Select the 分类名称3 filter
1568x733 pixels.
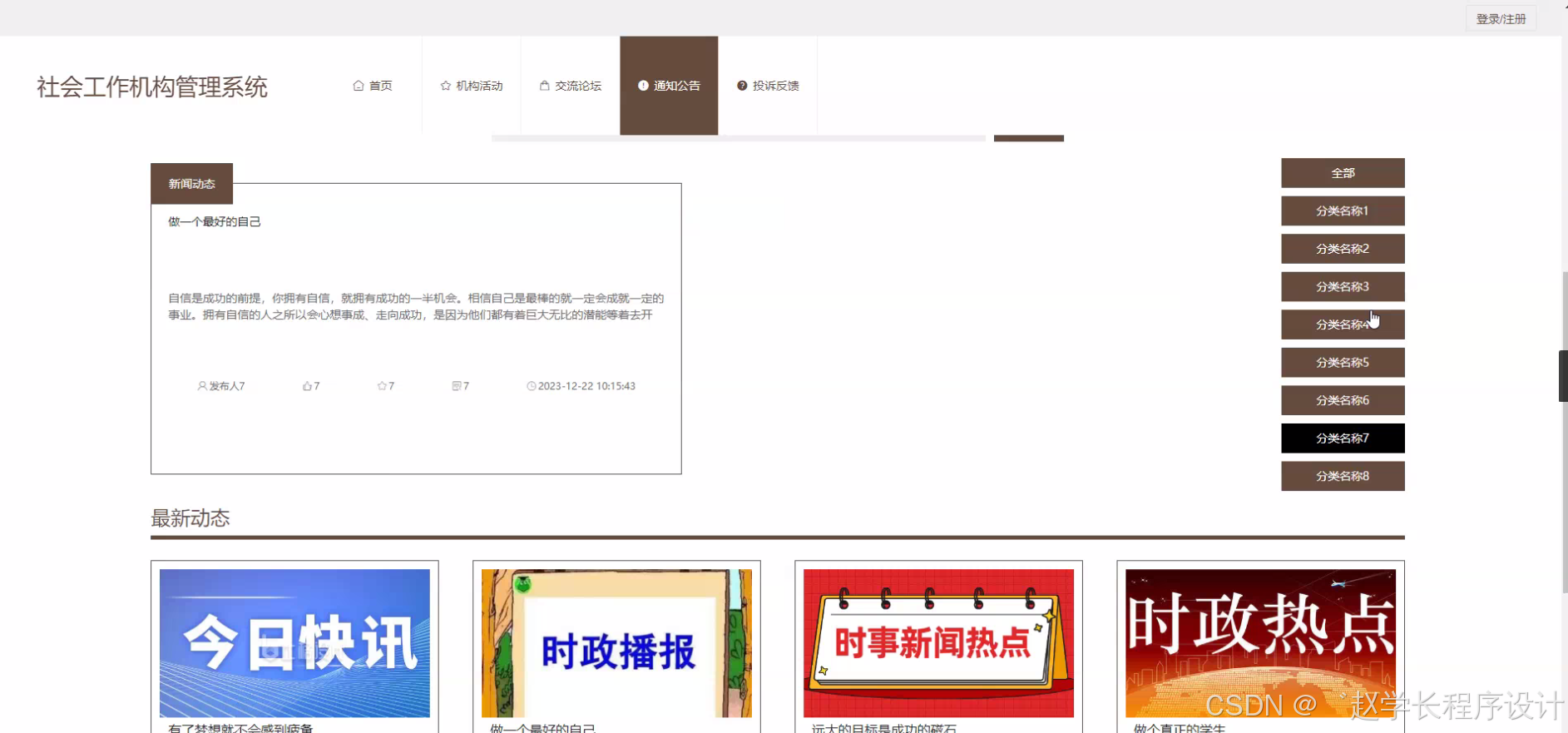coord(1343,286)
